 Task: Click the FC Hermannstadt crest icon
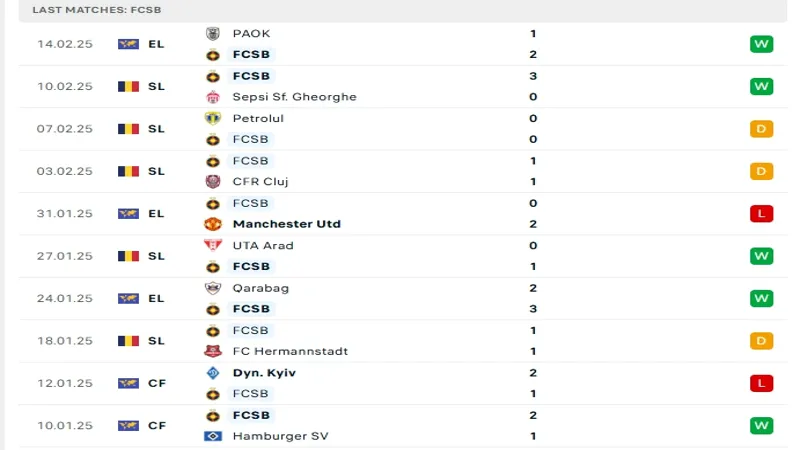point(212,351)
